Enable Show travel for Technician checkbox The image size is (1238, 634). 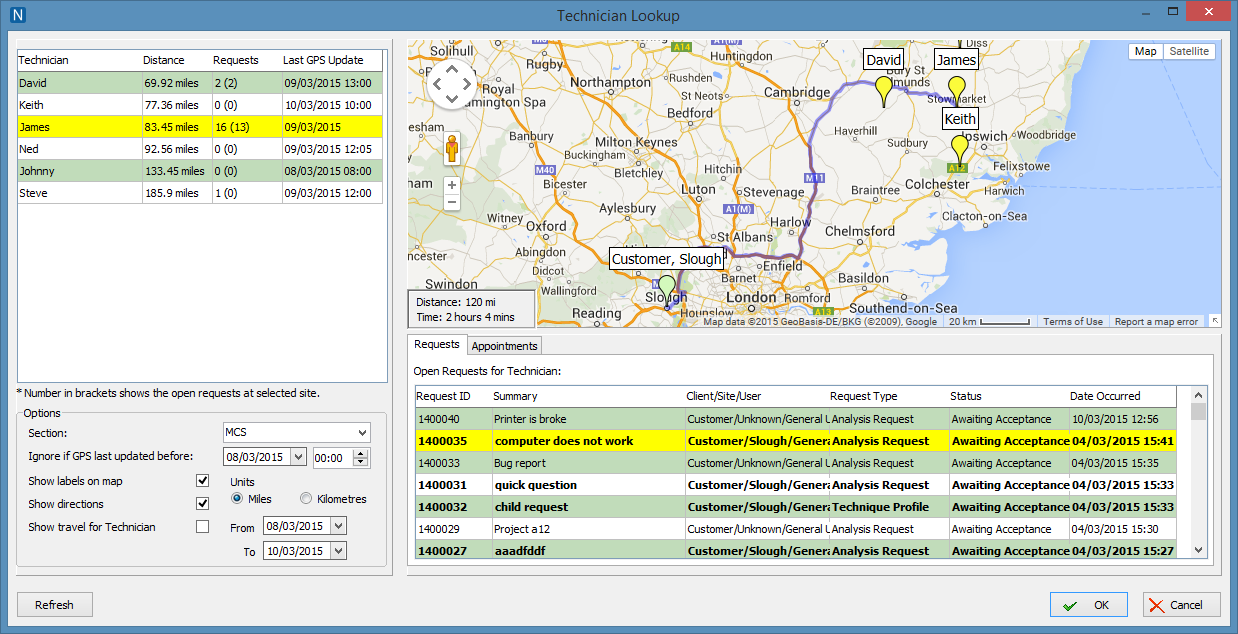203,527
